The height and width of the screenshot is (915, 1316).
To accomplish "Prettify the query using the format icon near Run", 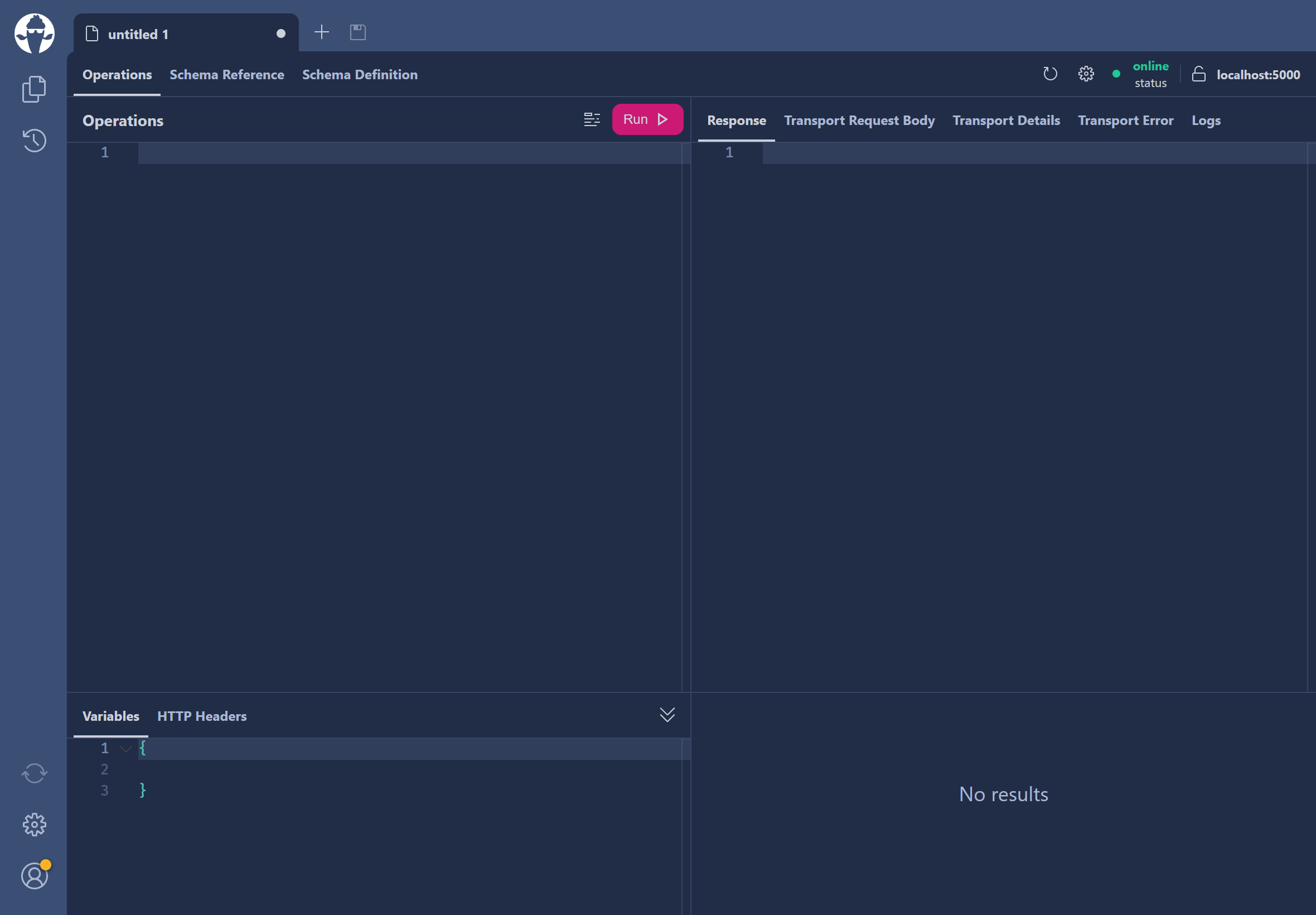I will [592, 119].
